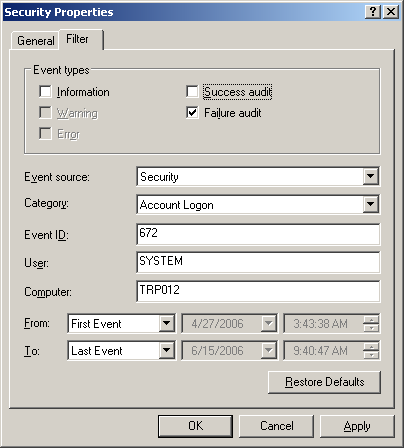Click the Restore Defaults button

point(324,382)
